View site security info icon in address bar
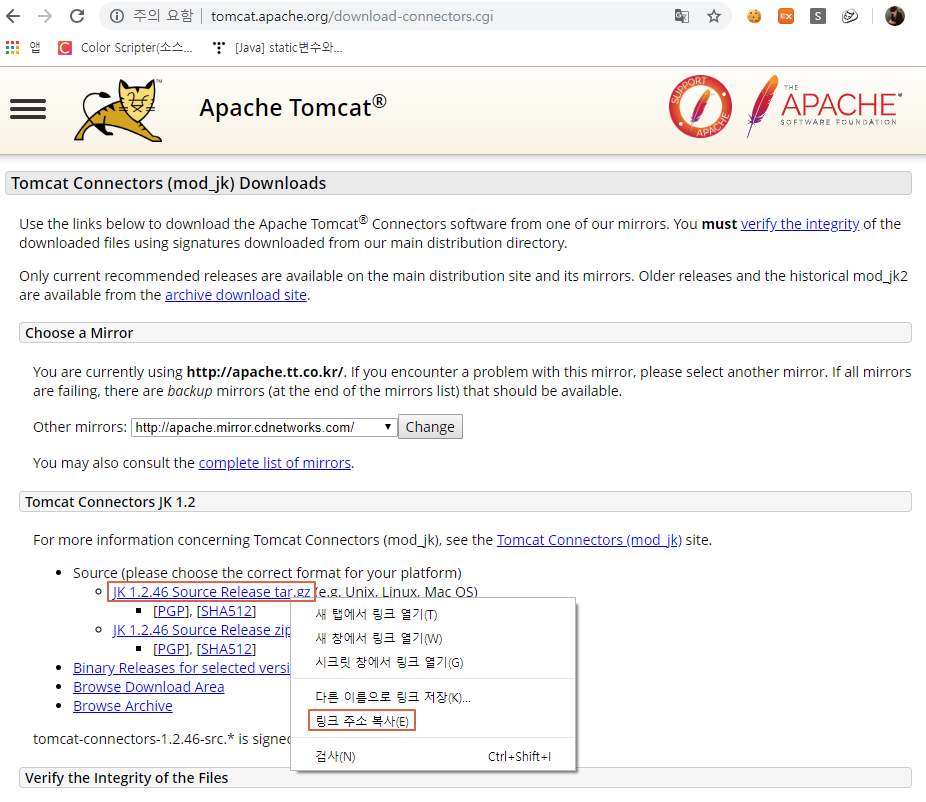Screen dimensions: 926x802 click(x=117, y=16)
